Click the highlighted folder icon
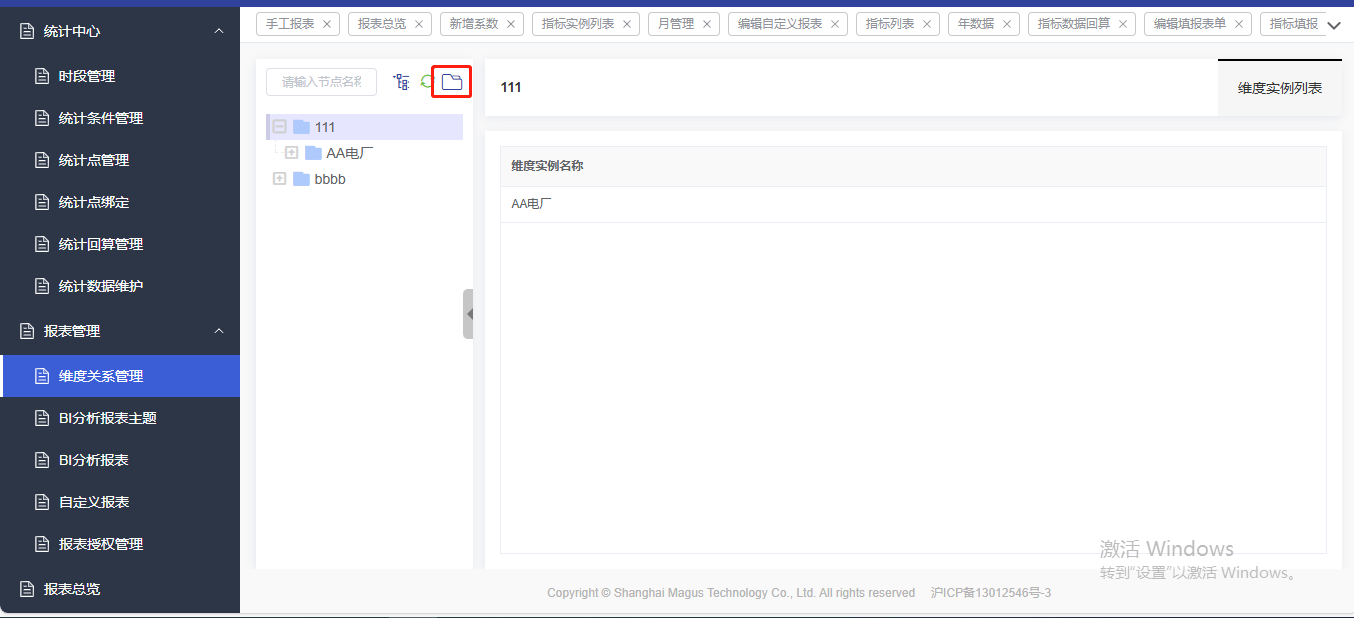Image resolution: width=1354 pixels, height=618 pixels. click(x=452, y=82)
